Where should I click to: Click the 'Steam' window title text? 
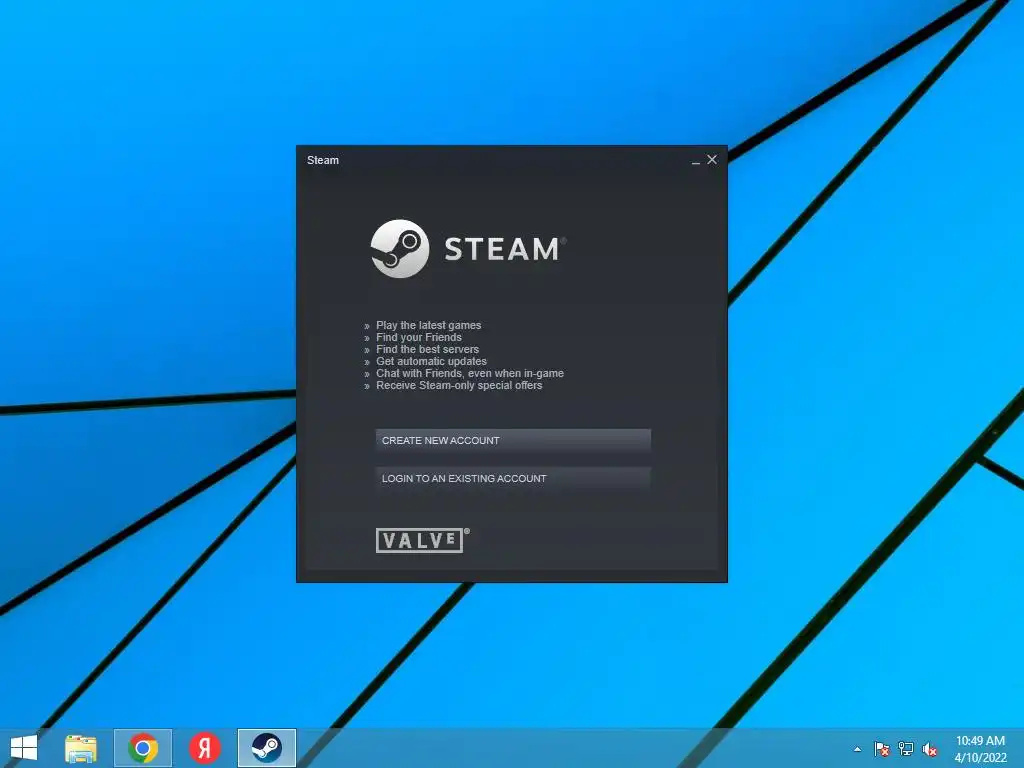[323, 160]
